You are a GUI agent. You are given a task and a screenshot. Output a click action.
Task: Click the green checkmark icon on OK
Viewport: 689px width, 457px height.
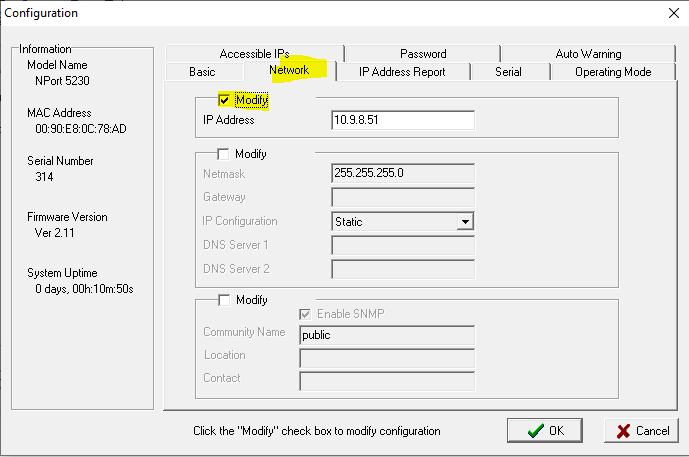coord(536,431)
